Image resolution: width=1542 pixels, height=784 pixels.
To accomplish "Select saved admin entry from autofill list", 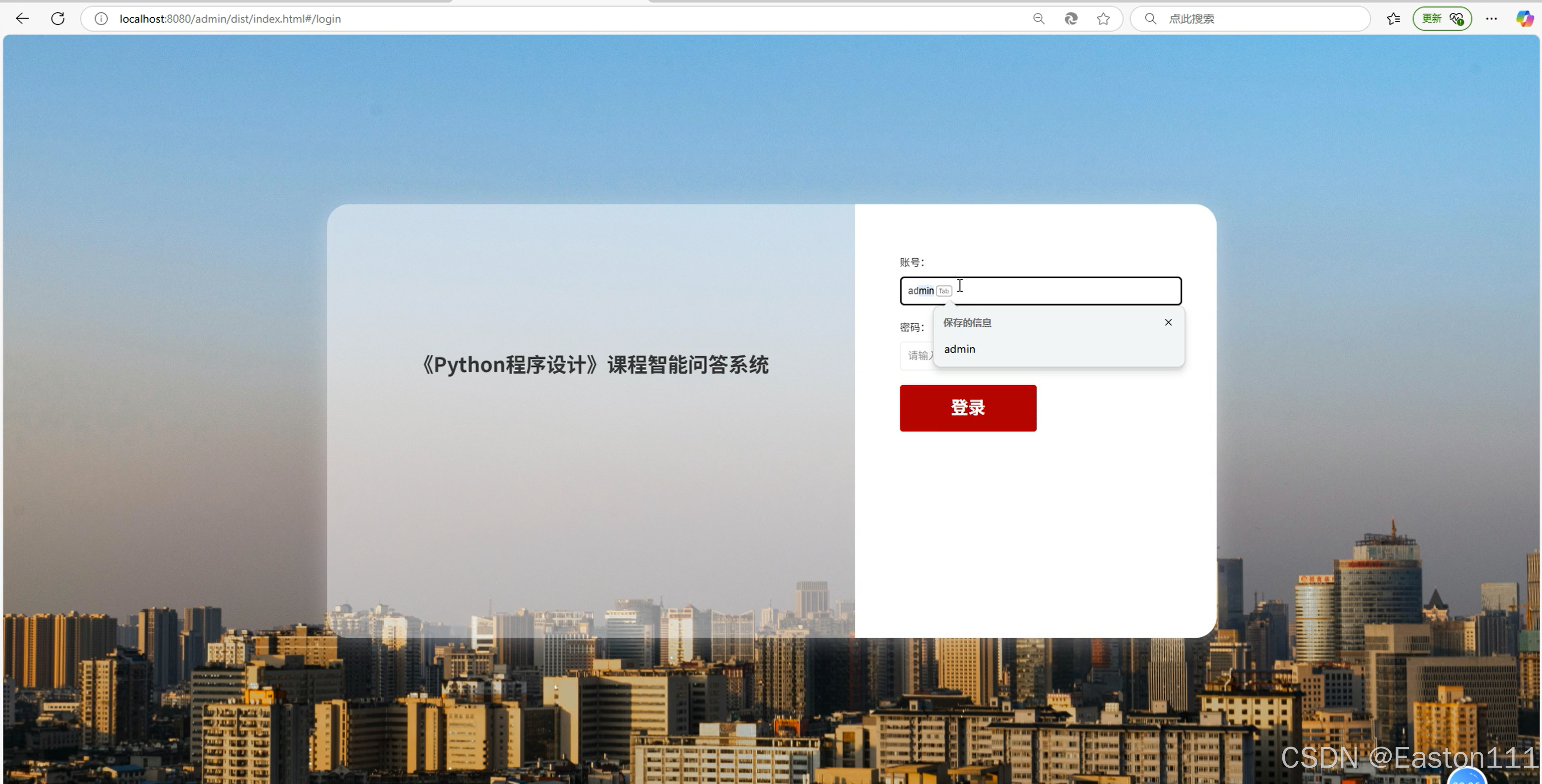I will pyautogui.click(x=959, y=349).
